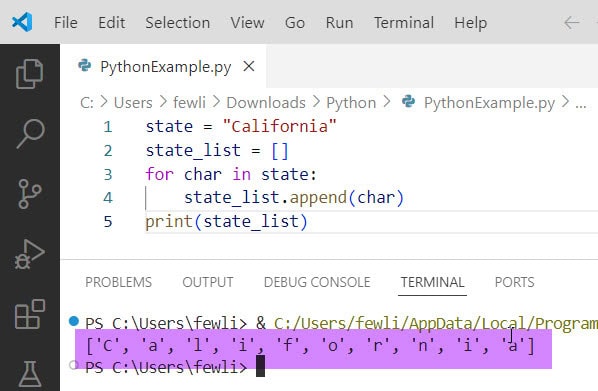
Task: Click the Python breadcrumb folder
Action: [351, 103]
